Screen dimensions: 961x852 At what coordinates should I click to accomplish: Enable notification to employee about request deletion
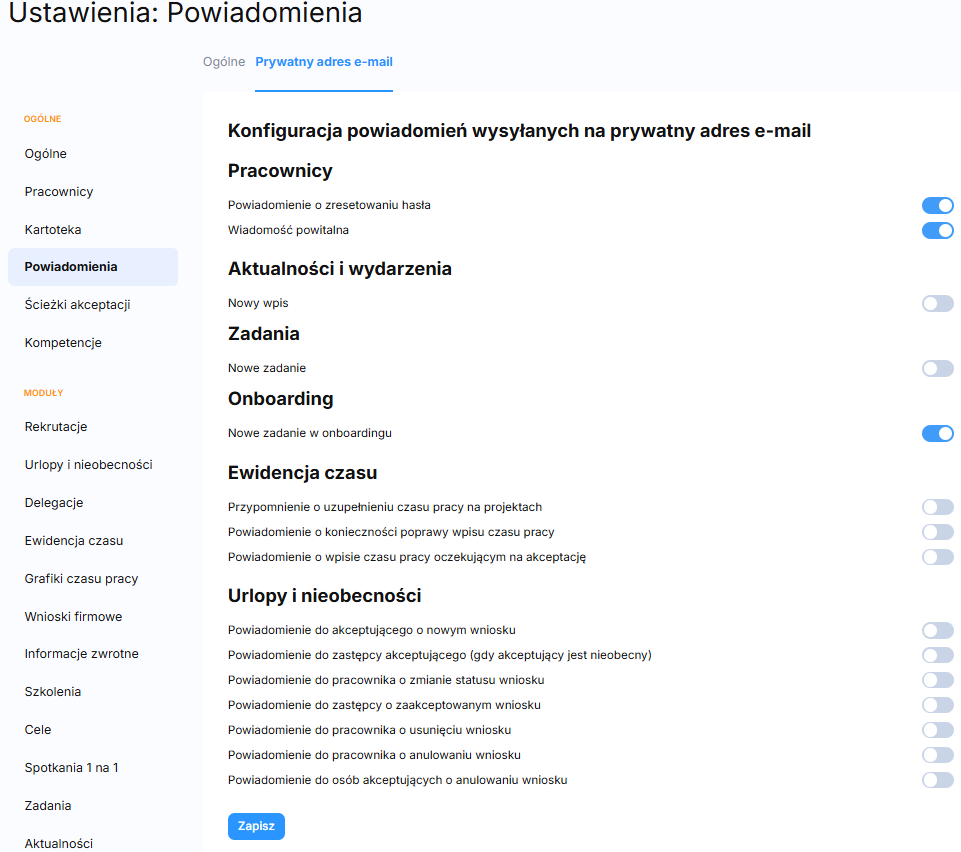[x=937, y=730]
